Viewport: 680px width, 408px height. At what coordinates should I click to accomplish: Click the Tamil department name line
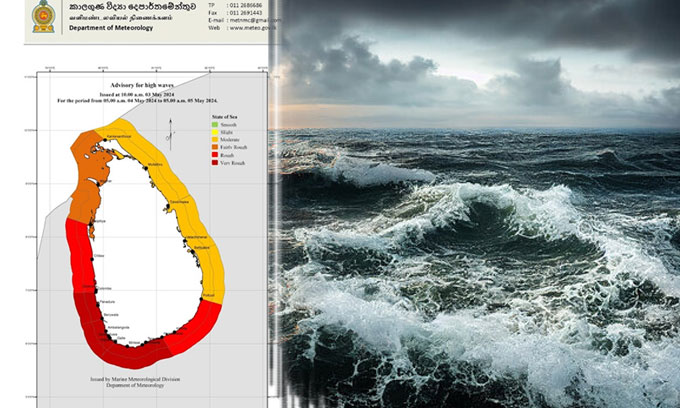pos(121,18)
